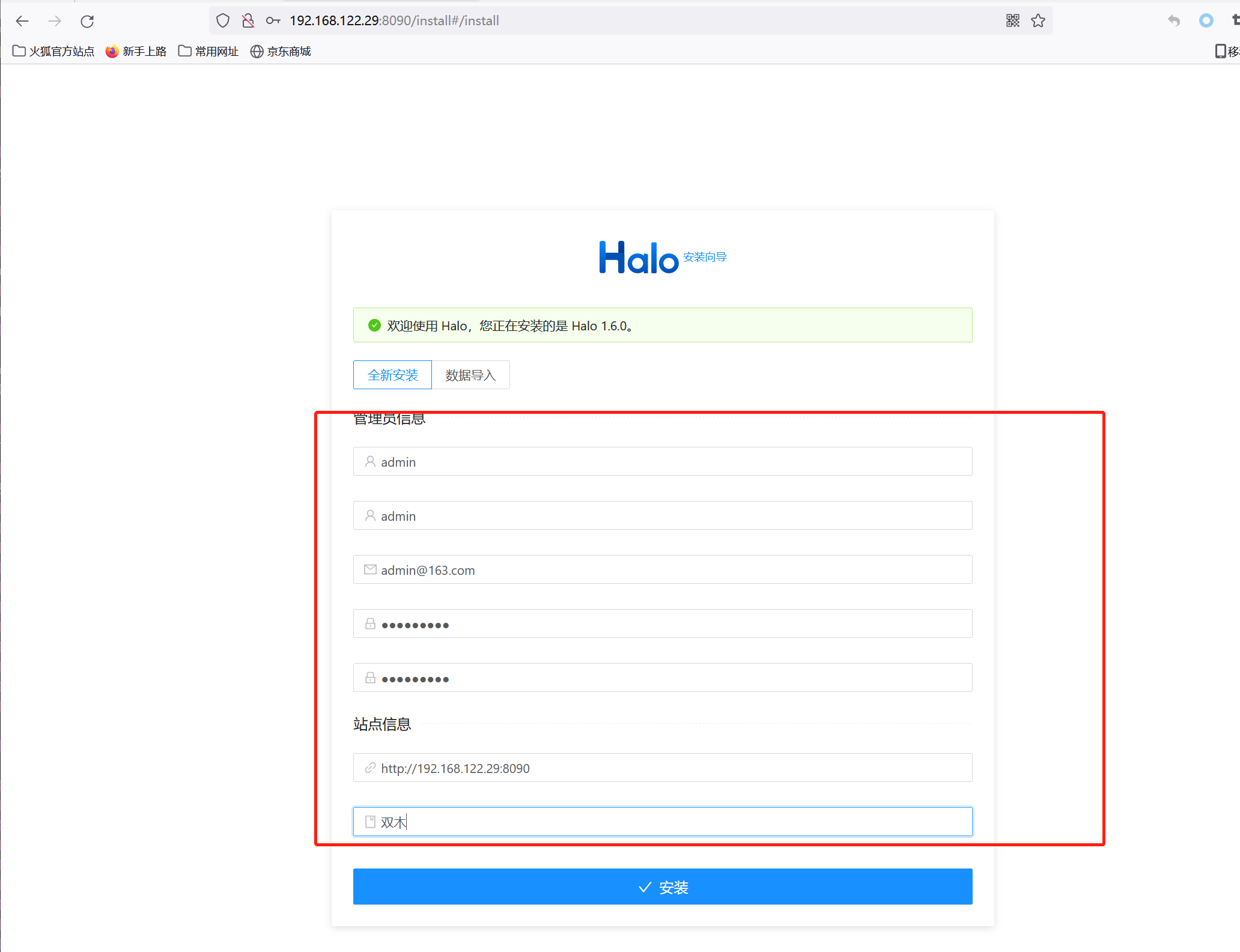Click the browser back arrow
This screenshot has height=952, width=1240.
click(x=22, y=21)
